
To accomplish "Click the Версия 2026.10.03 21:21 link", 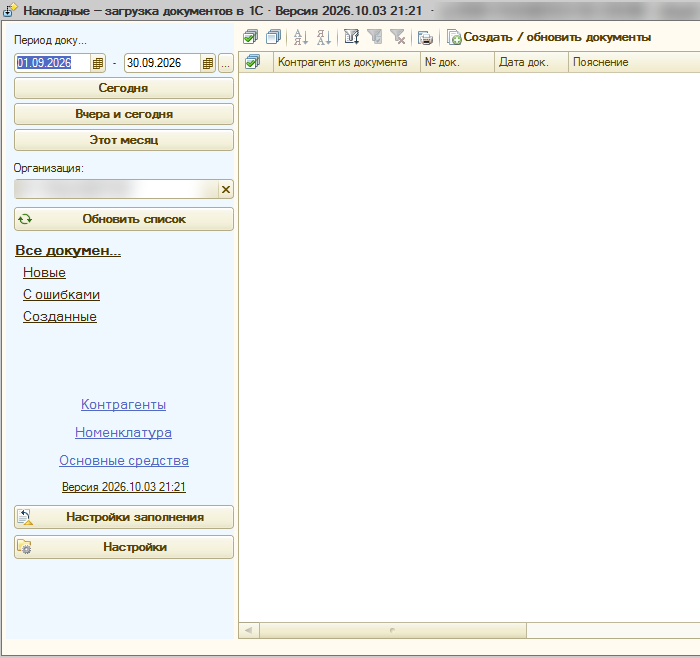I will click(x=124, y=487).
